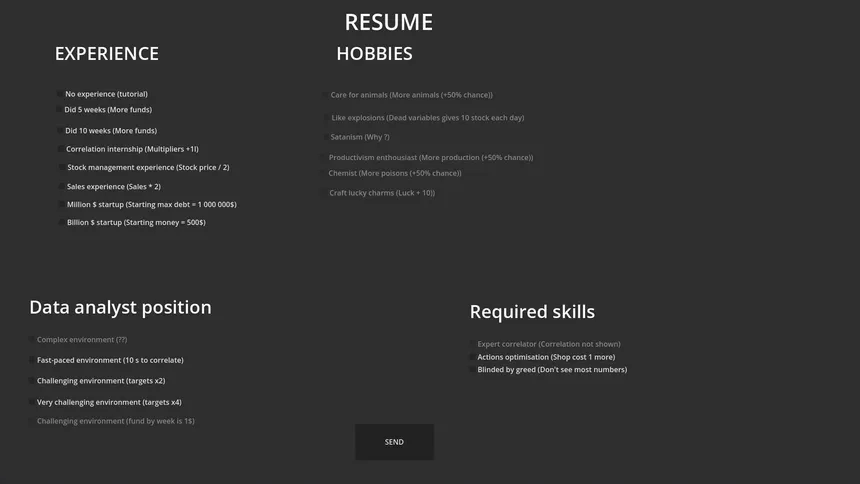
Task: Check the 'No experience (tutorial)' option
Action: pos(59,94)
